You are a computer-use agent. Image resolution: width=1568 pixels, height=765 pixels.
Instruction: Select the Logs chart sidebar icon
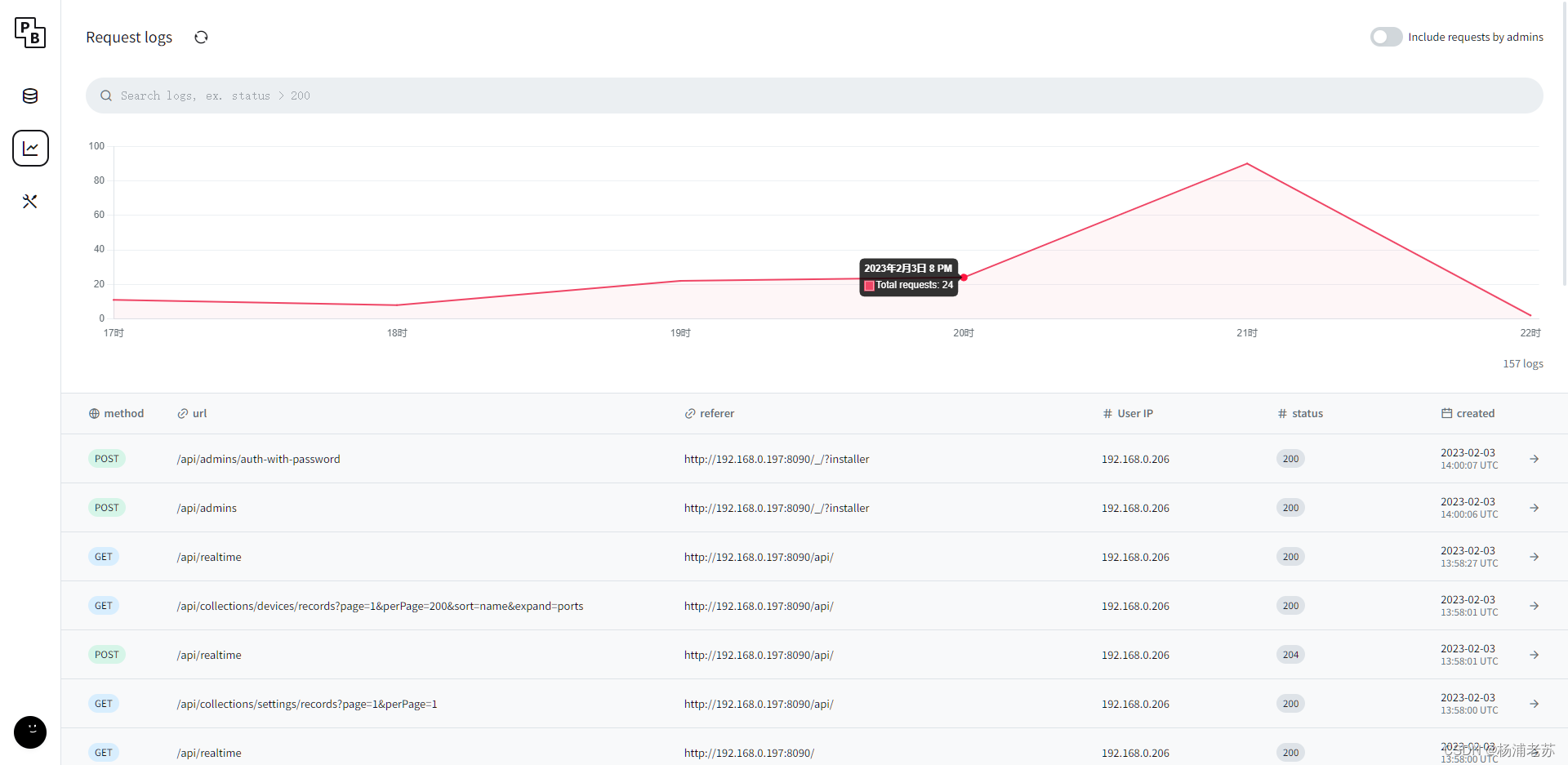30,148
